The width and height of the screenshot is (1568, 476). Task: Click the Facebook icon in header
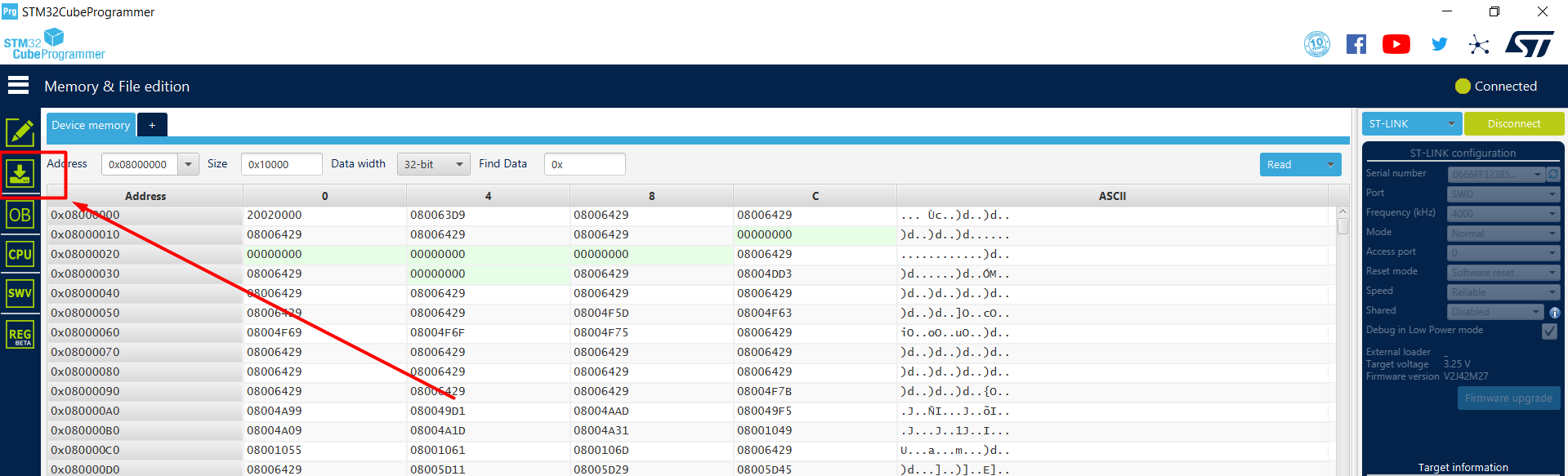(x=1356, y=44)
